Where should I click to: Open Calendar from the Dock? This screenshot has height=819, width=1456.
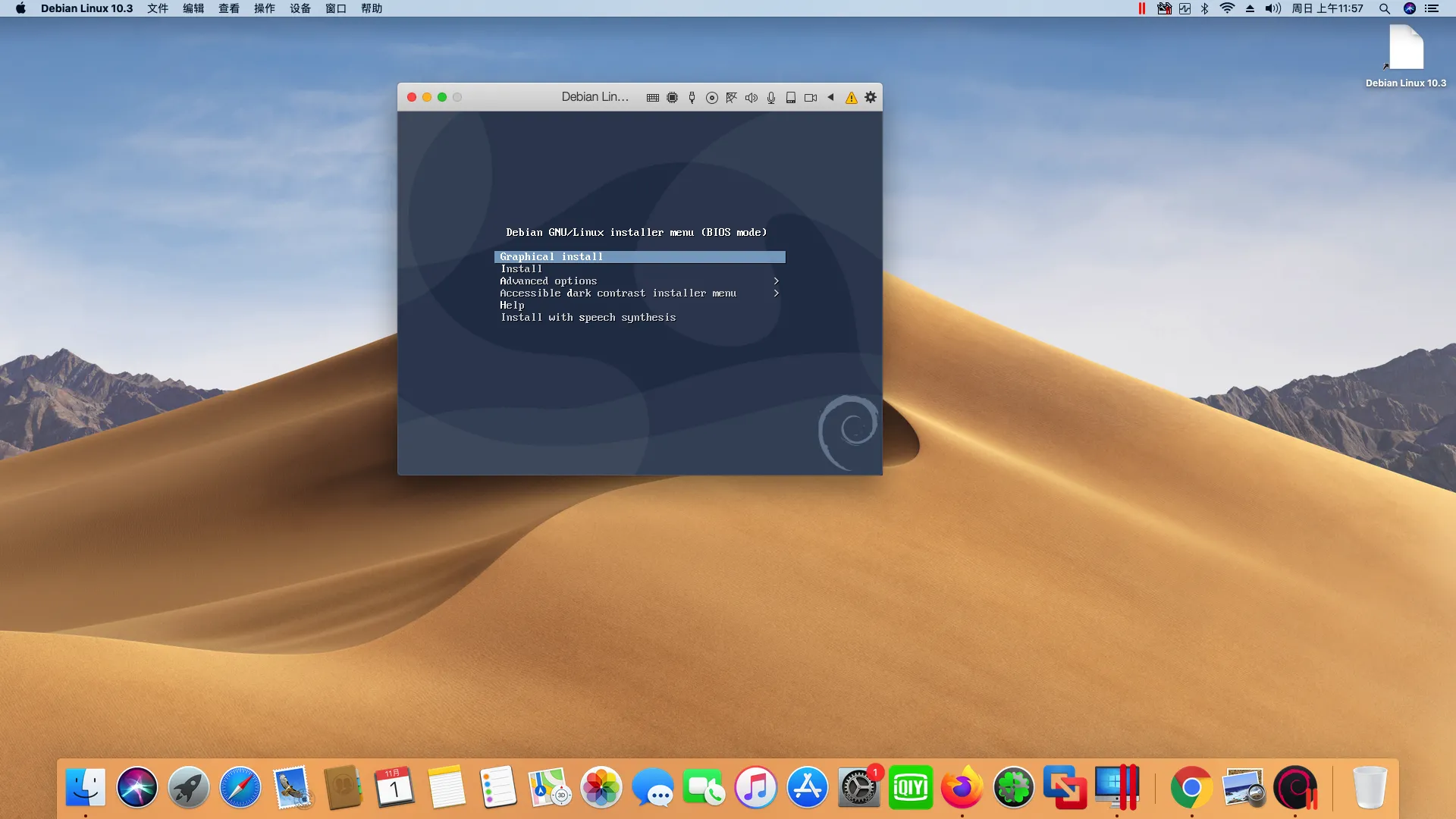pos(394,787)
